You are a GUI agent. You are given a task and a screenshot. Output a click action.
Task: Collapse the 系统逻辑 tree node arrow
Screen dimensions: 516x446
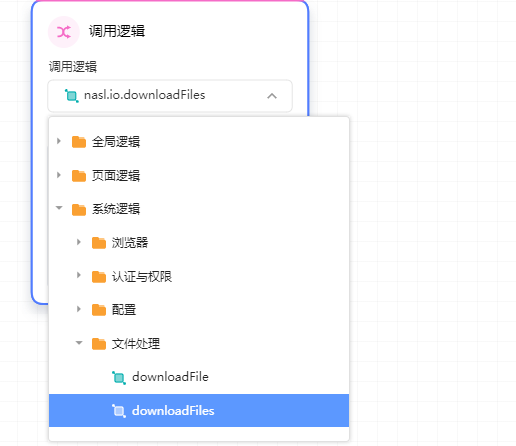[x=59, y=208]
